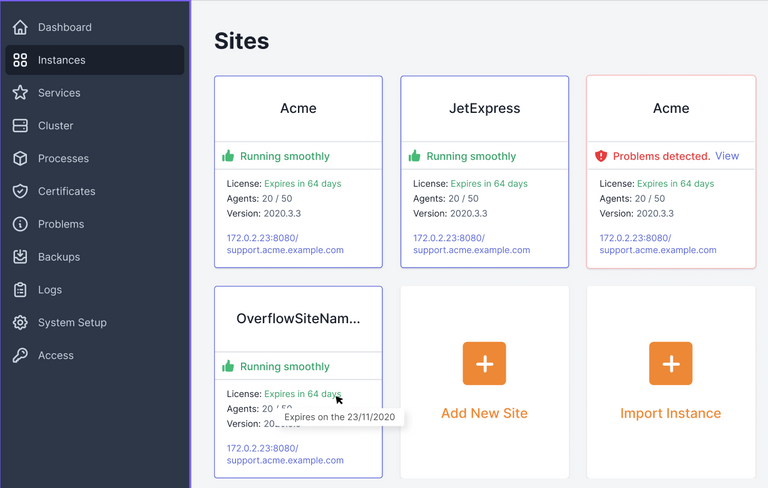Viewport: 768px width, 488px height.
Task: Click the JetExpress site card title
Action: (x=484, y=108)
